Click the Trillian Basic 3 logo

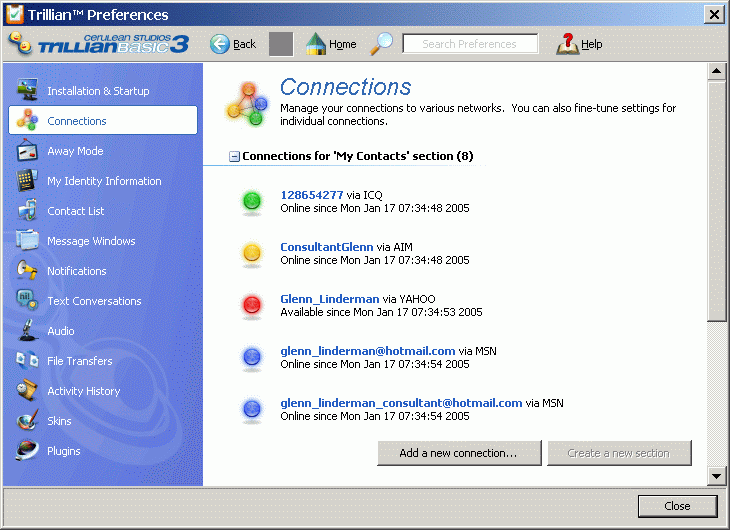coord(99,44)
